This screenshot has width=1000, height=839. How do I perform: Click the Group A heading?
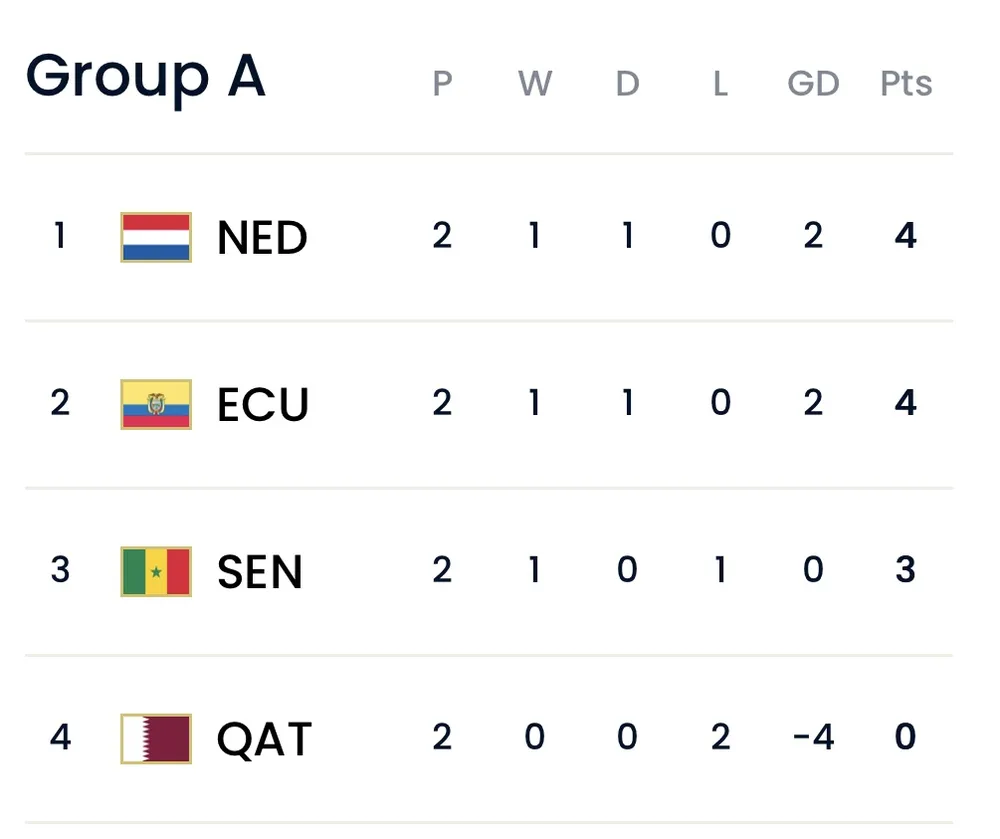(145, 76)
